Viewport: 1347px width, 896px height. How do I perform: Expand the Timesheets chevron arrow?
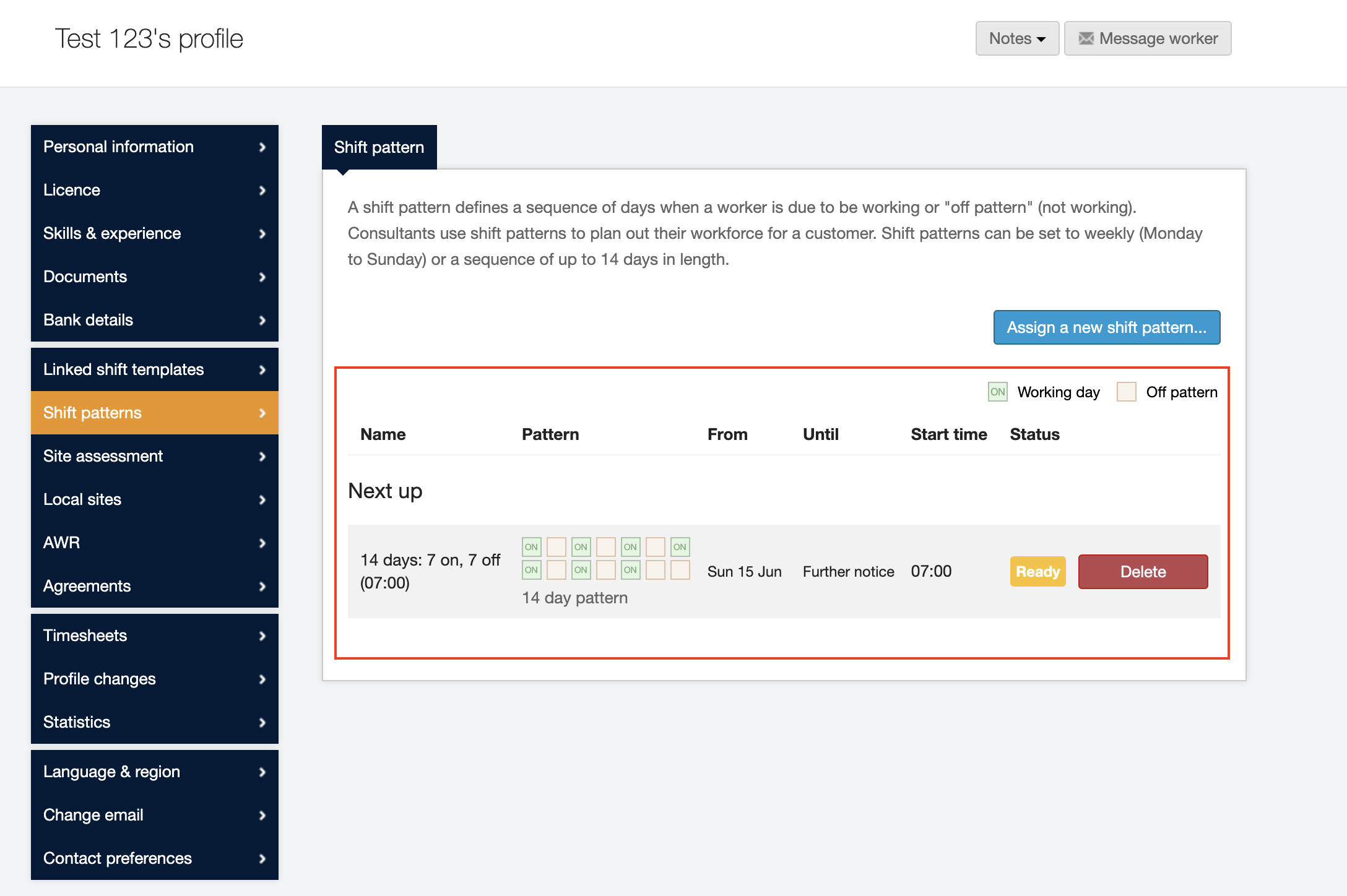(x=262, y=636)
